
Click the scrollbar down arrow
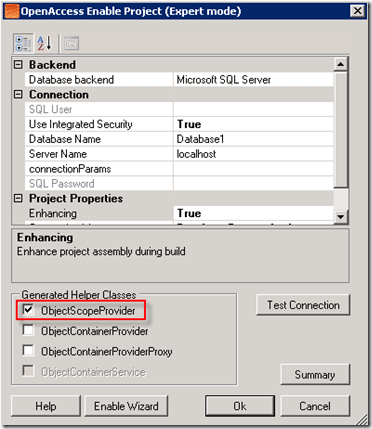[x=340, y=217]
